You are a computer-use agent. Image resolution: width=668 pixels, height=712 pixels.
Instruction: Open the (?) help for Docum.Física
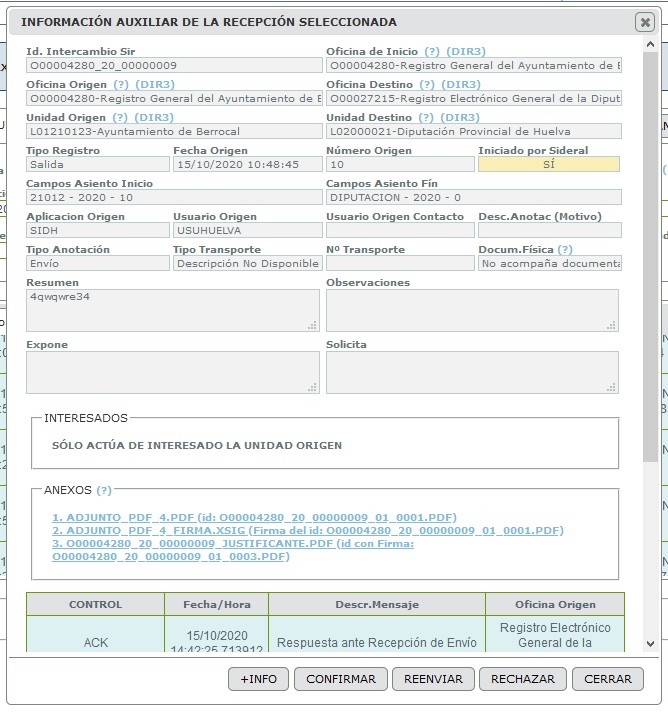click(x=565, y=250)
